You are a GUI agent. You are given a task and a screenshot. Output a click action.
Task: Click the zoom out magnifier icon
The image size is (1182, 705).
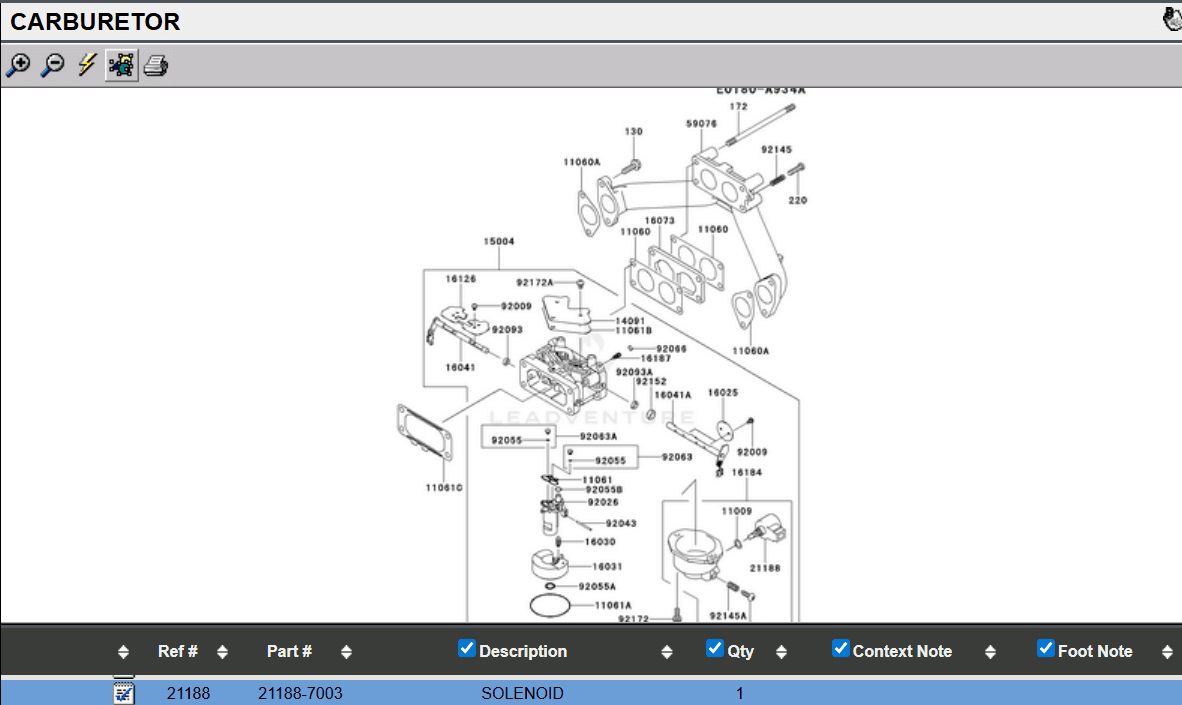[52, 66]
